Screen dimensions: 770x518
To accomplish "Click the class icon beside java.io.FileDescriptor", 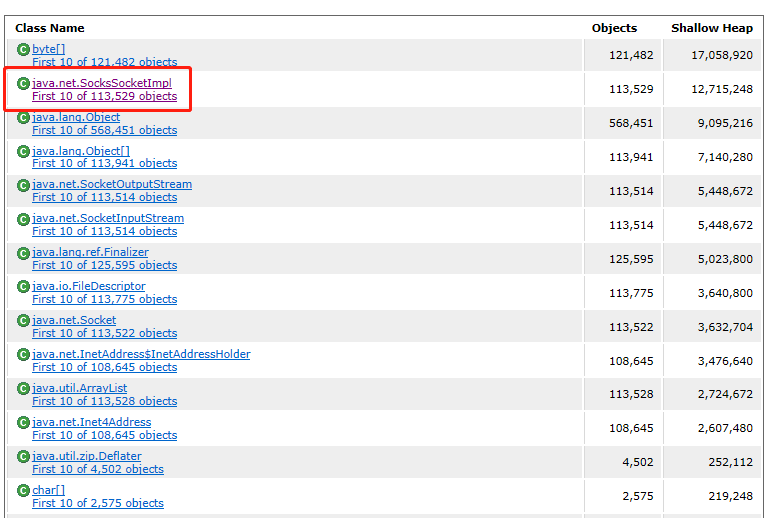I will [23, 287].
